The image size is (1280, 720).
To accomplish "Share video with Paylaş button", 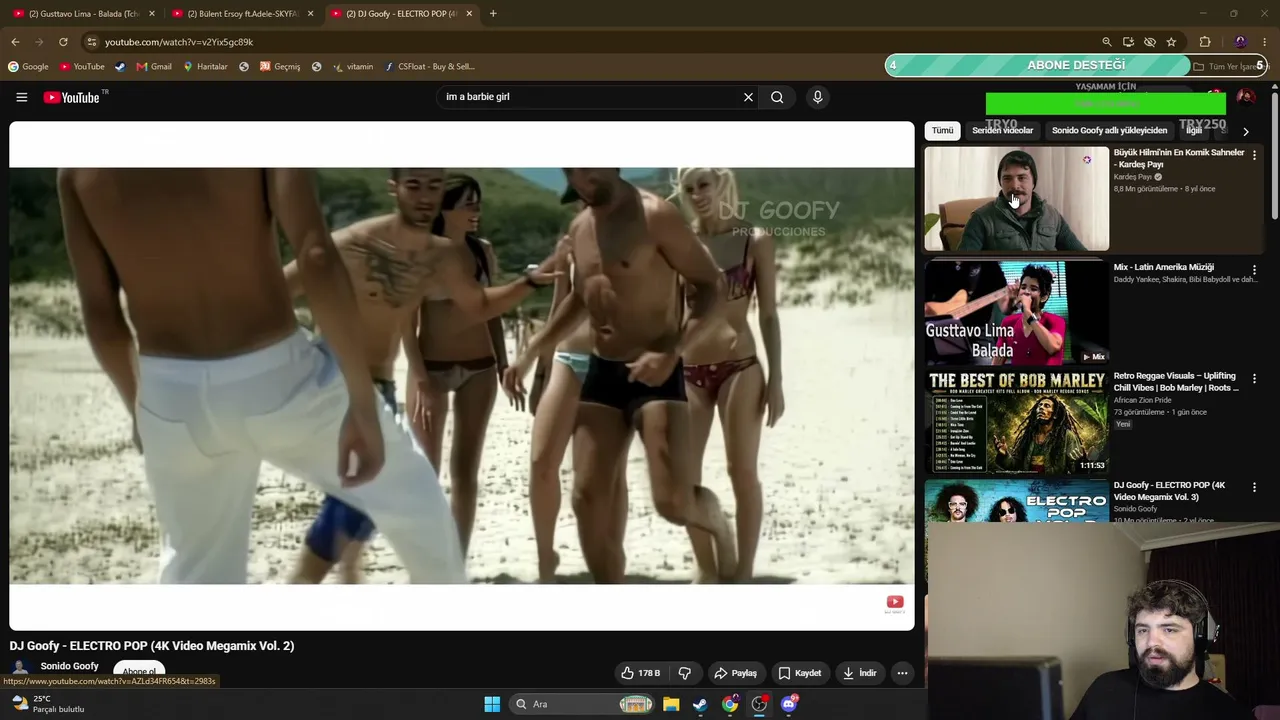I will pos(735,673).
